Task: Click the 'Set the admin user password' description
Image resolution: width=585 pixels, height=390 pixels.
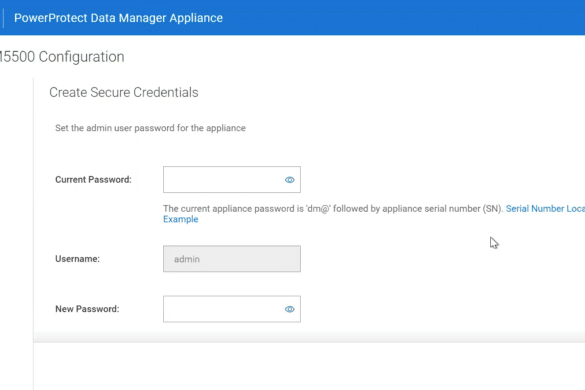Action: tap(150, 128)
